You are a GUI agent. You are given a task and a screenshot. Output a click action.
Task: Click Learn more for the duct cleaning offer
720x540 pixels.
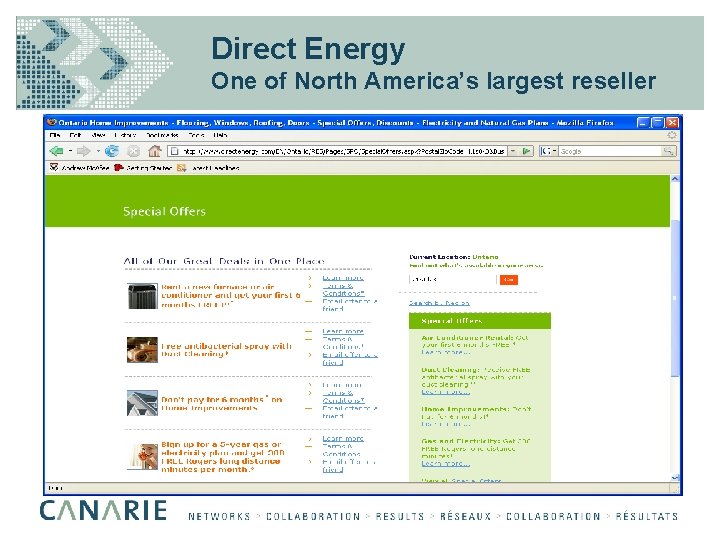[343, 331]
